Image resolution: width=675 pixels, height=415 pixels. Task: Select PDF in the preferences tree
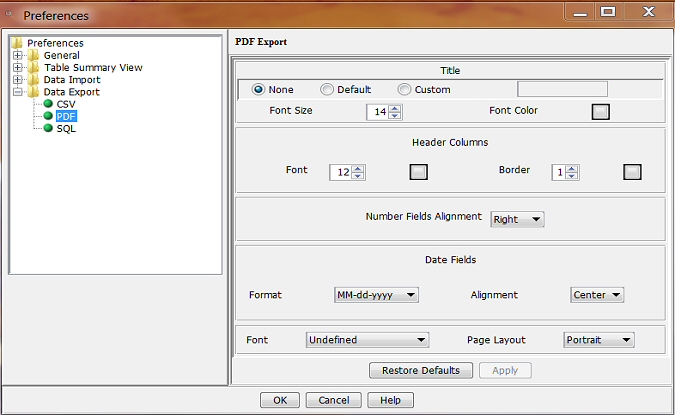[x=66, y=116]
